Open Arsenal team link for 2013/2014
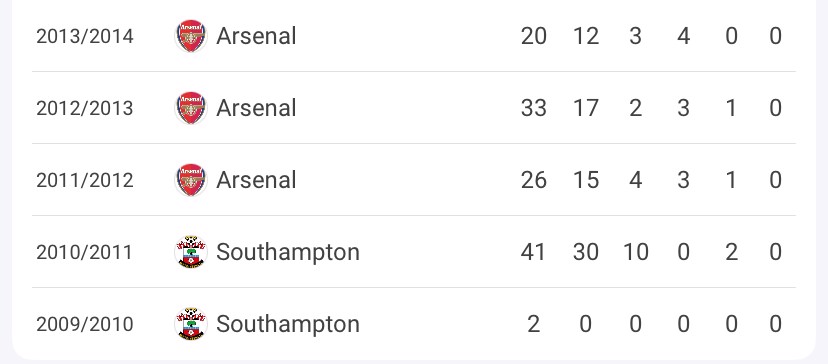 [x=256, y=36]
